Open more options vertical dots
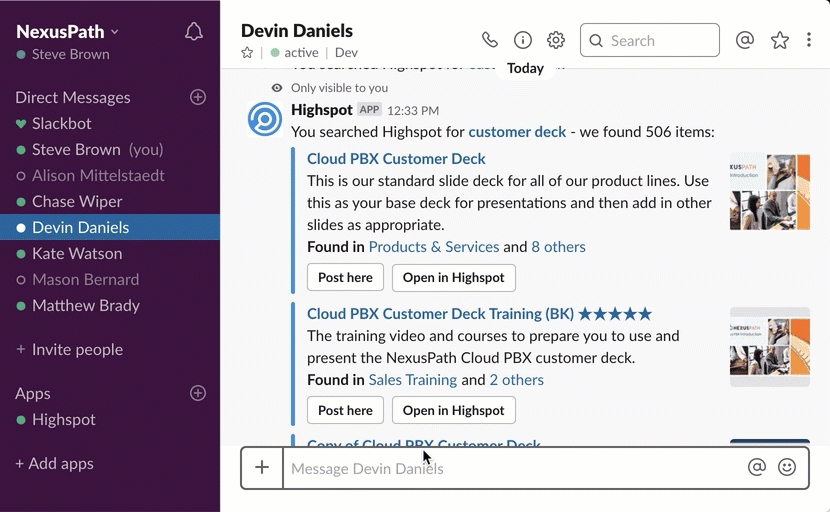Viewport: 830px width, 512px height. (x=809, y=40)
